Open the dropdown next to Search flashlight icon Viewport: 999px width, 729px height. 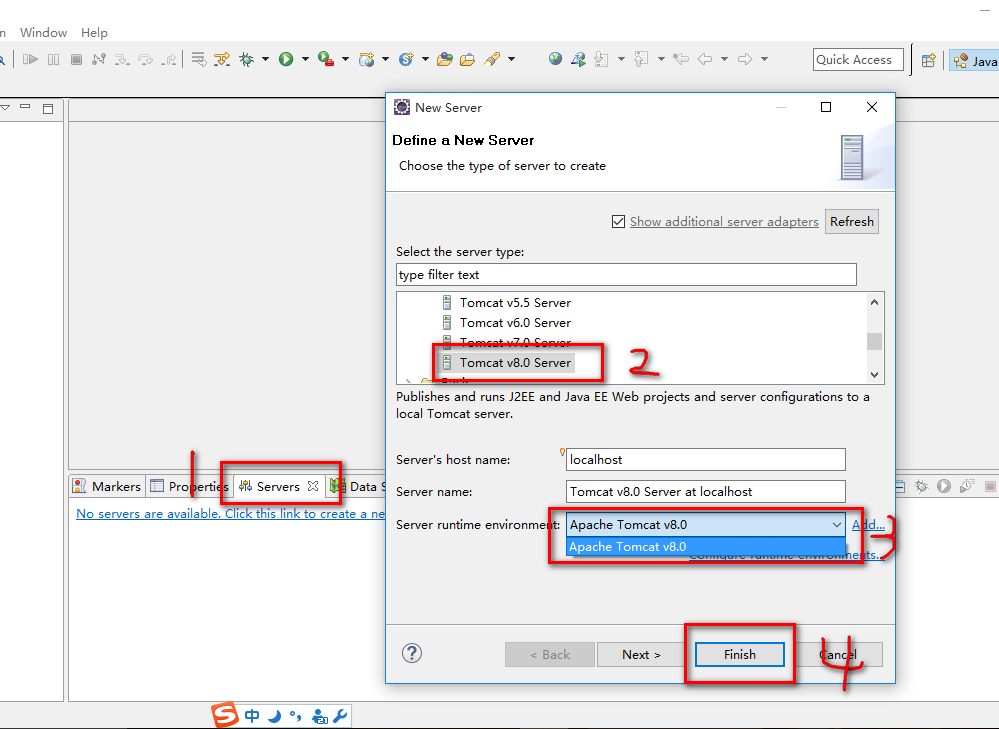pyautogui.click(x=511, y=59)
